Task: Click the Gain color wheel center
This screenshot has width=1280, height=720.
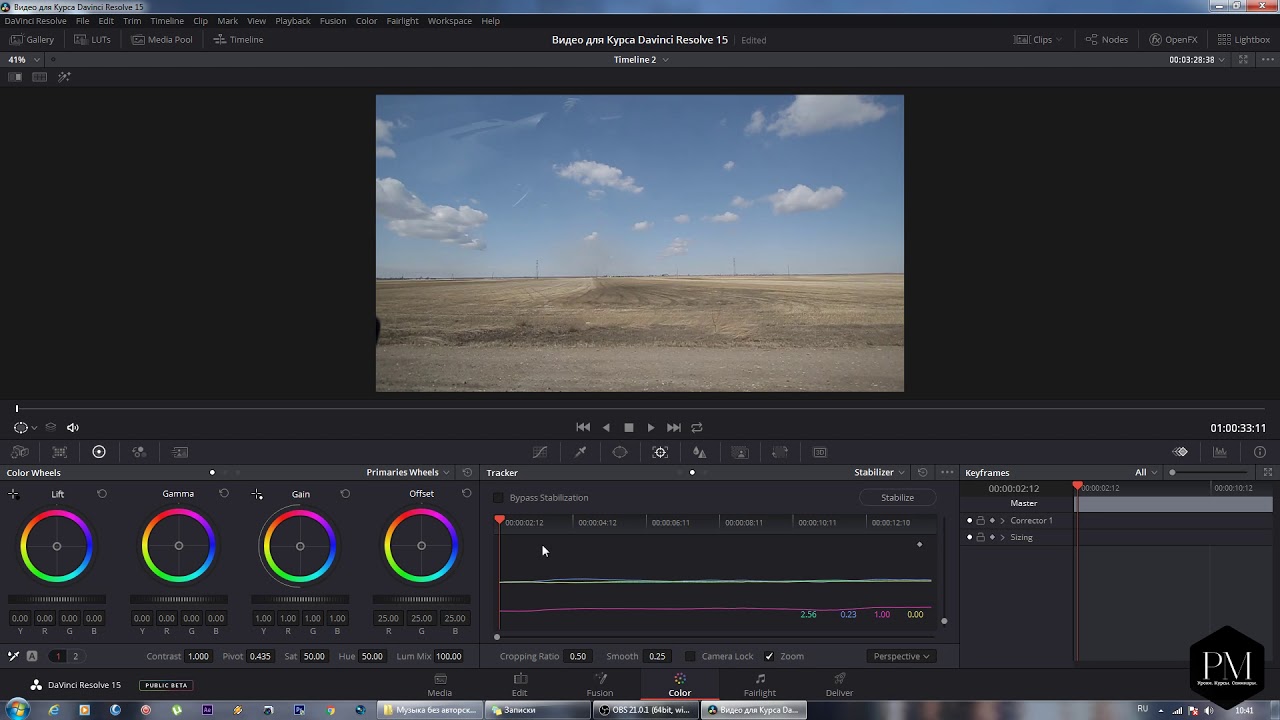Action: pos(300,546)
